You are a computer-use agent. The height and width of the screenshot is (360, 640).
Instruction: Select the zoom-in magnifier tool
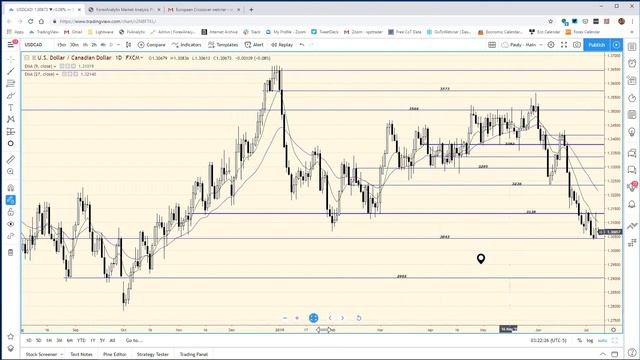point(11,171)
